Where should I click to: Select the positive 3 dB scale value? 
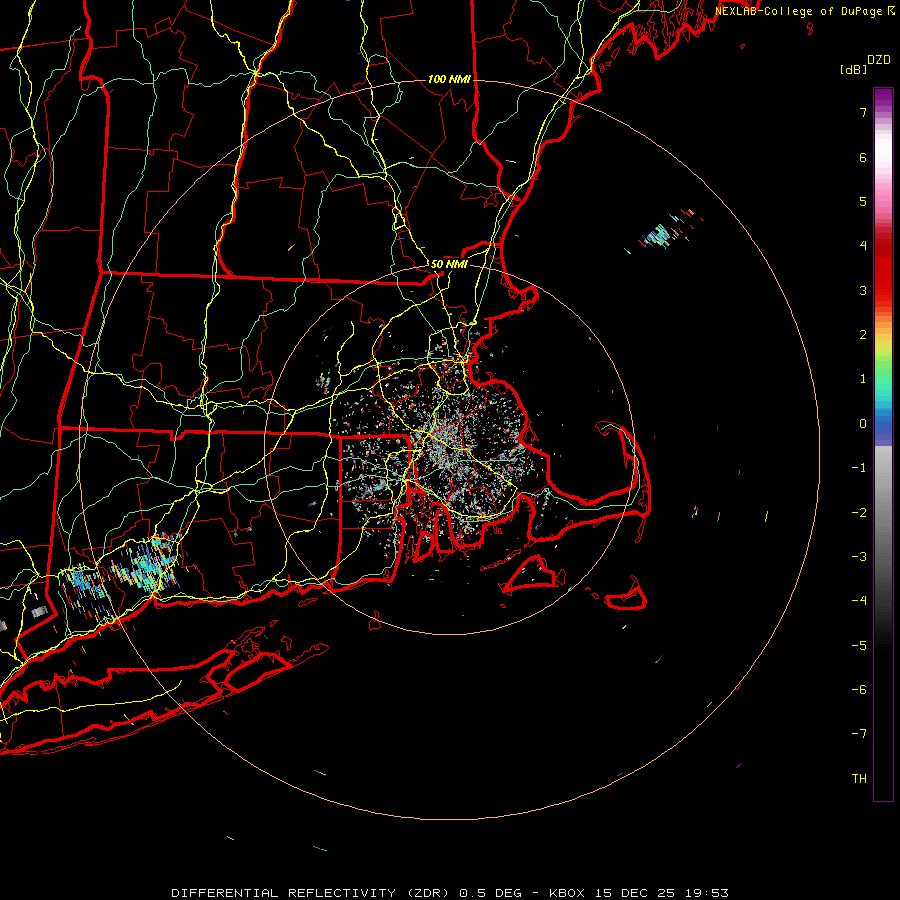click(x=863, y=290)
